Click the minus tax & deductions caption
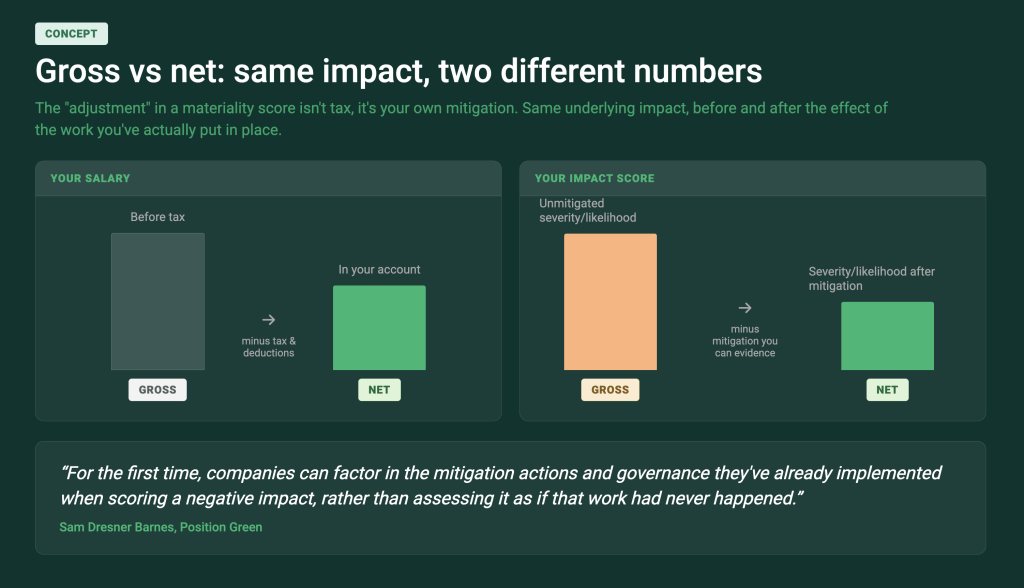Image resolution: width=1024 pixels, height=588 pixels. tap(268, 347)
